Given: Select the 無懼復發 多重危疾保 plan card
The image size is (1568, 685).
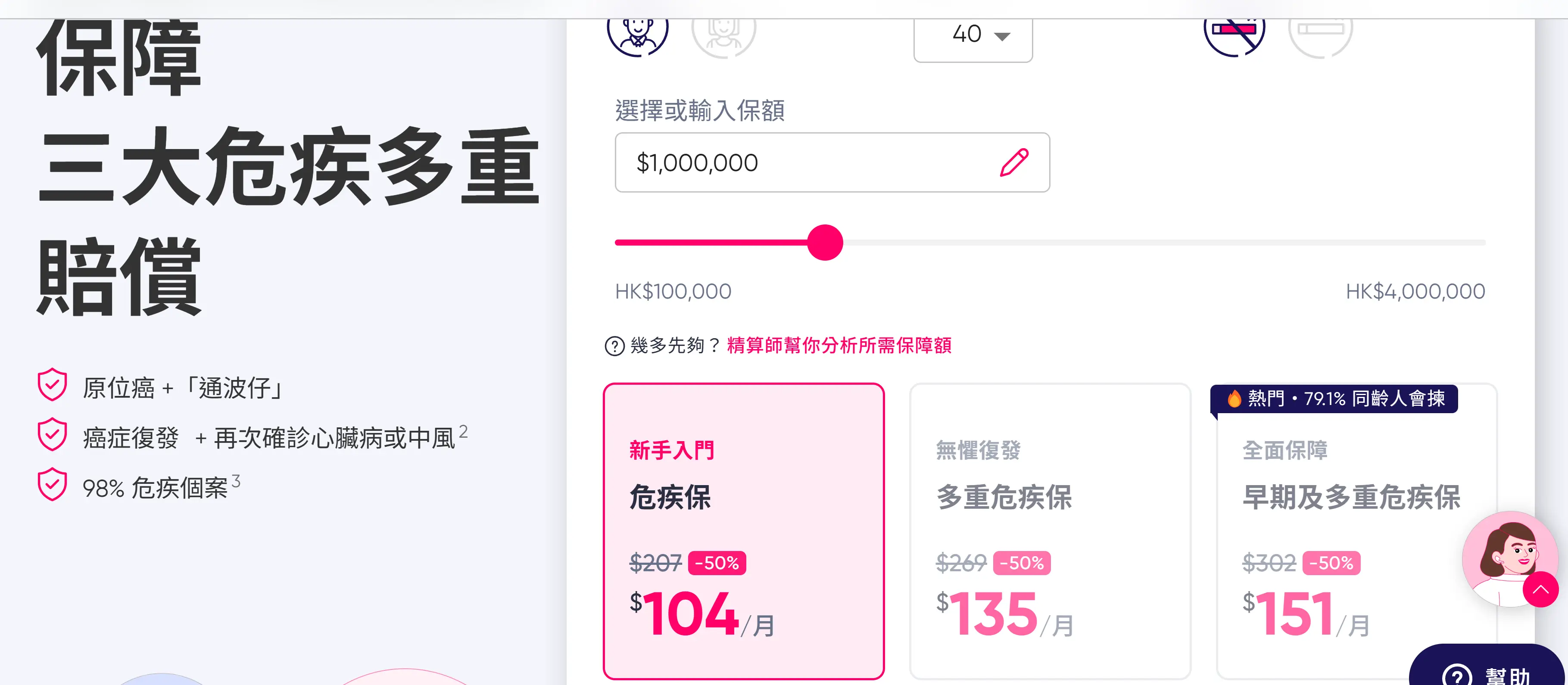Looking at the screenshot, I should click(1050, 530).
